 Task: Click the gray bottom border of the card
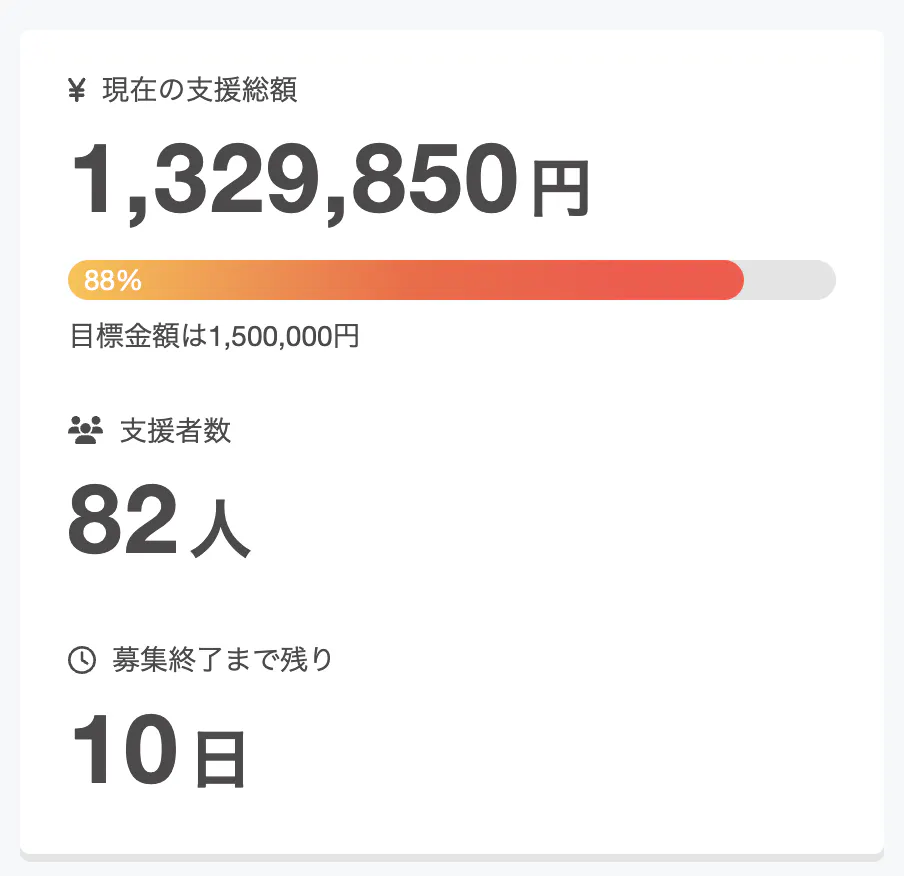point(452,857)
